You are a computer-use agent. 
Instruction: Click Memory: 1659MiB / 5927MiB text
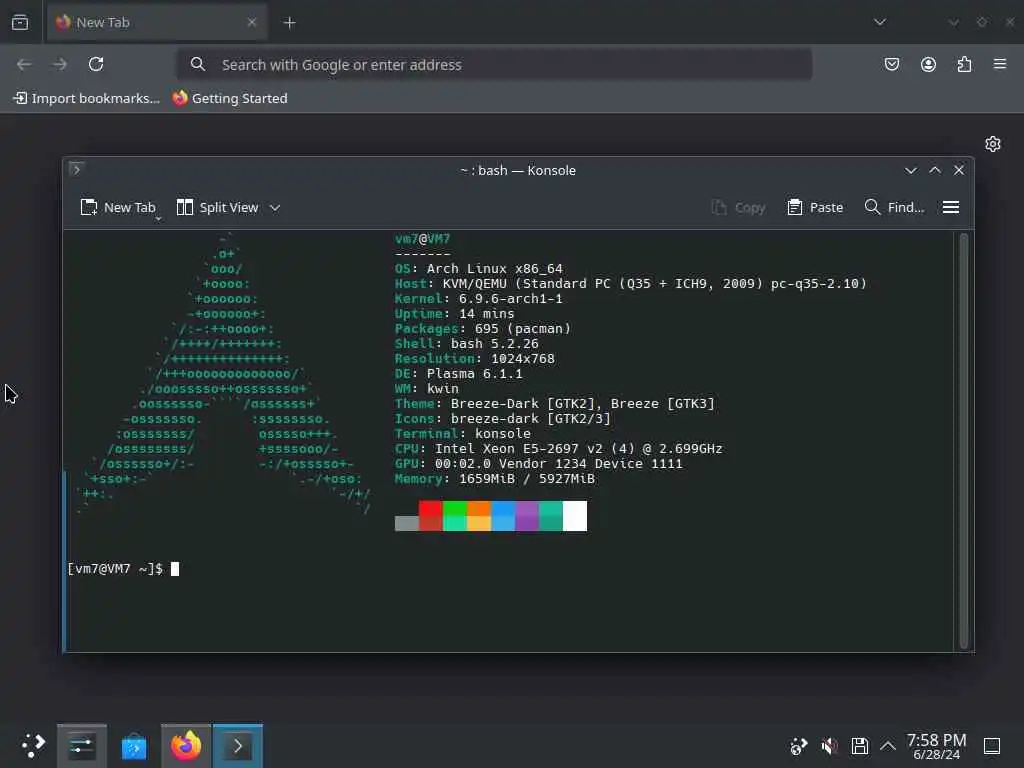[494, 479]
